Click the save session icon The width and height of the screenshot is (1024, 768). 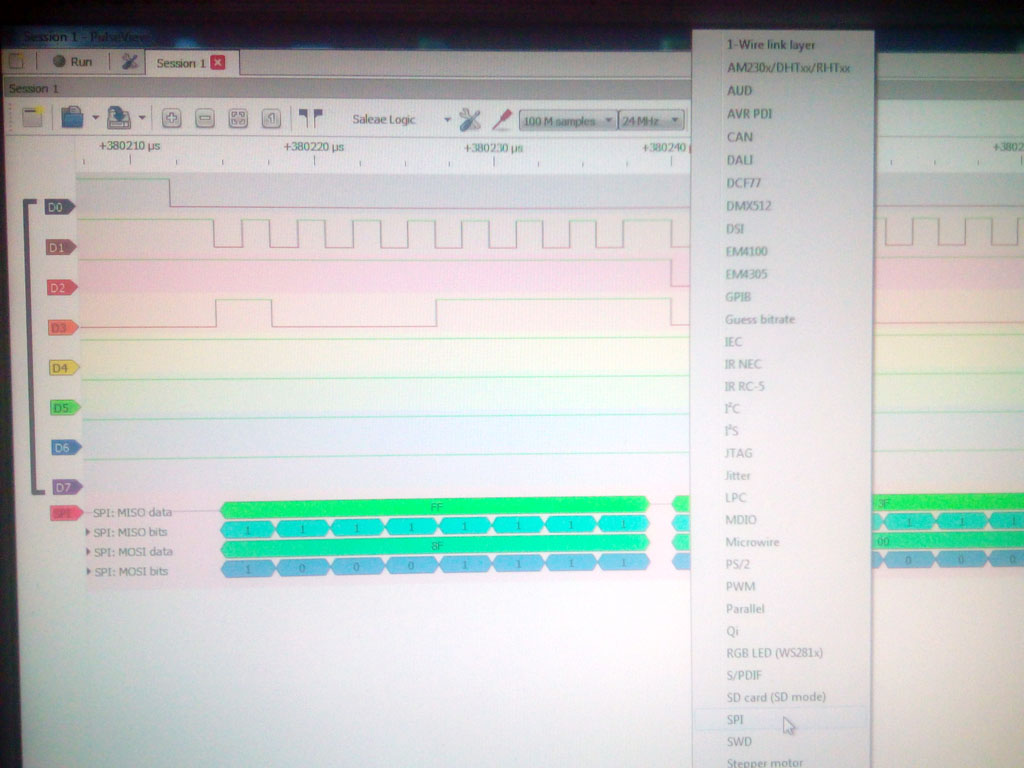118,119
